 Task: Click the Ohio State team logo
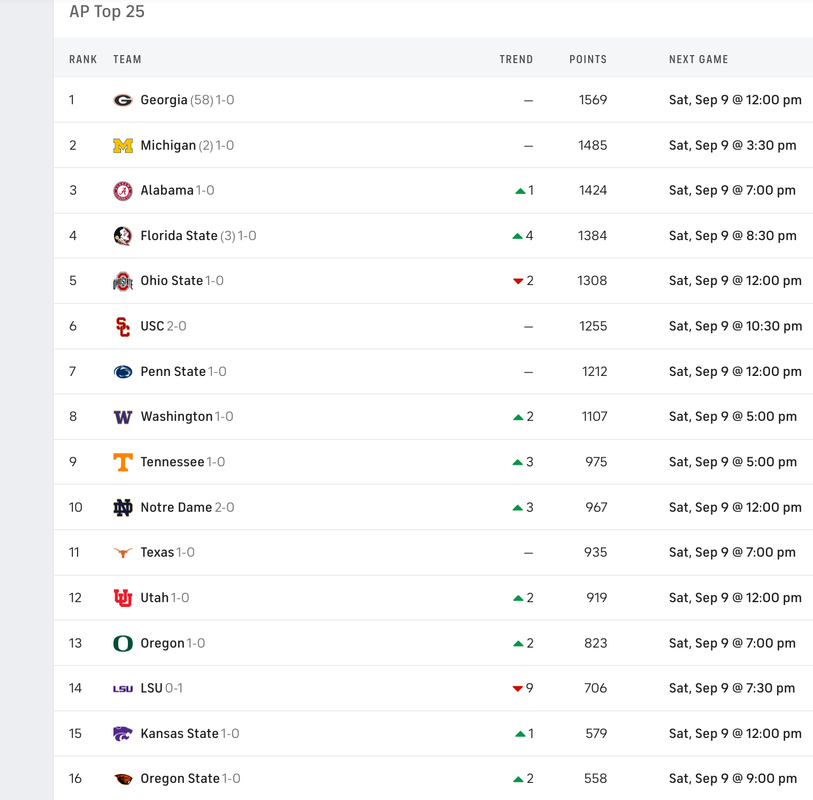point(123,281)
